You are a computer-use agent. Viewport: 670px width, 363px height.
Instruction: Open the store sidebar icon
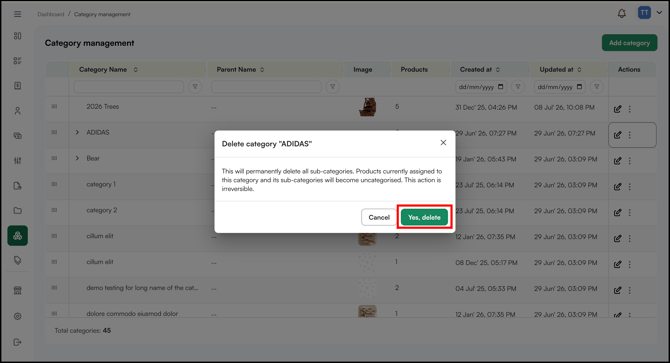(18, 290)
